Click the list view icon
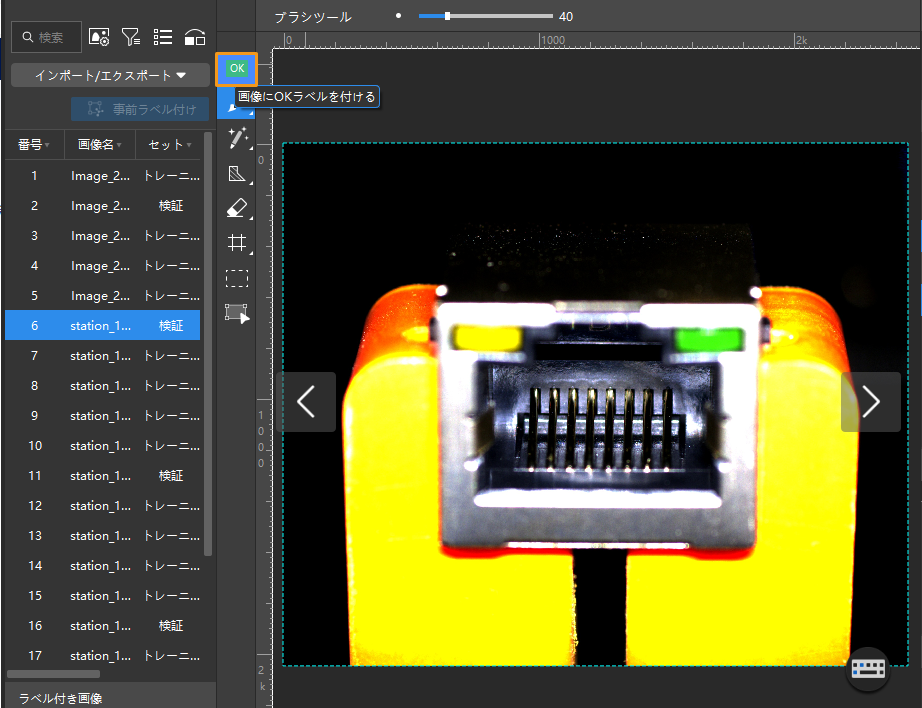The image size is (922, 708). (x=163, y=37)
